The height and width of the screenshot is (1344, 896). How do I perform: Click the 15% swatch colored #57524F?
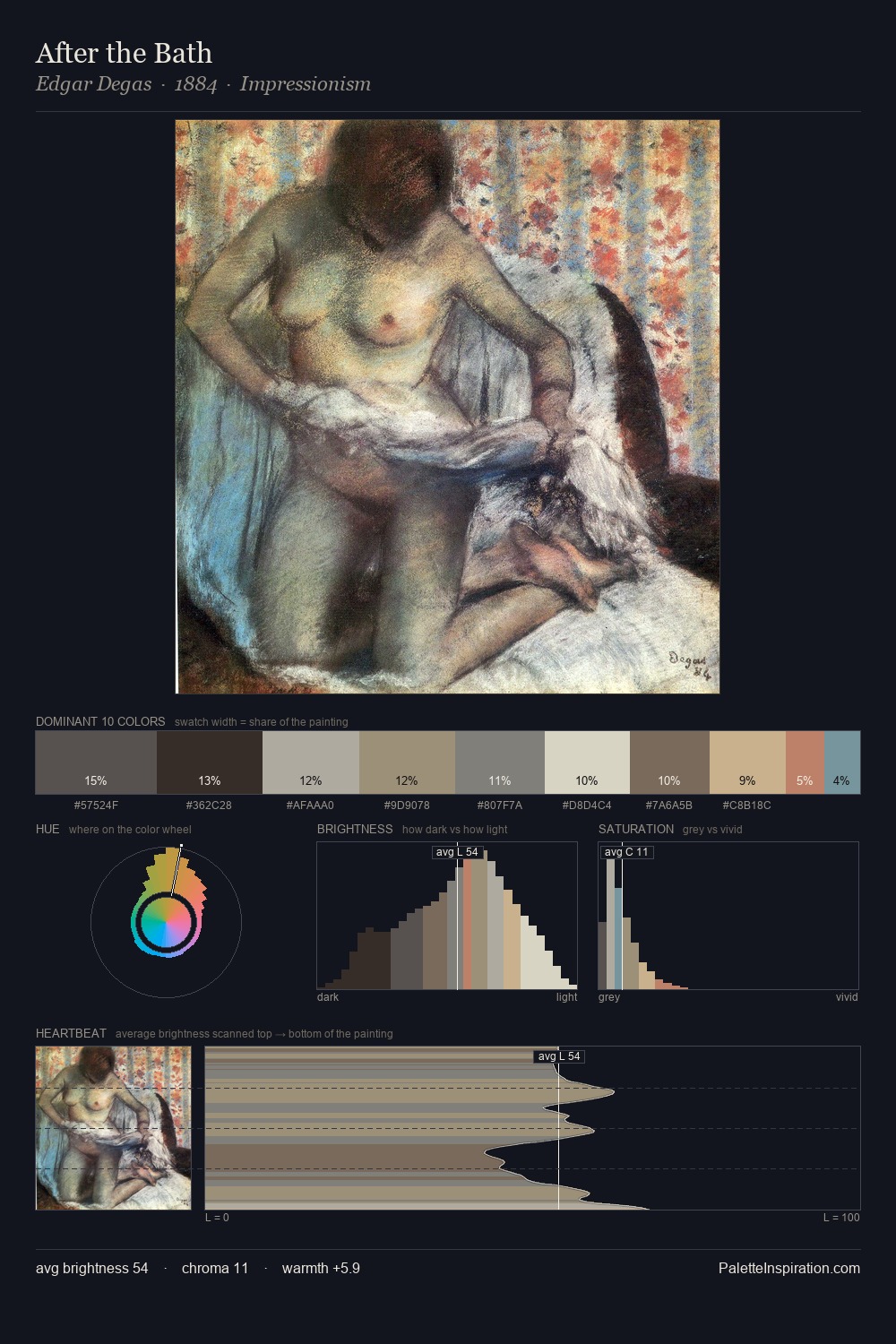[96, 762]
